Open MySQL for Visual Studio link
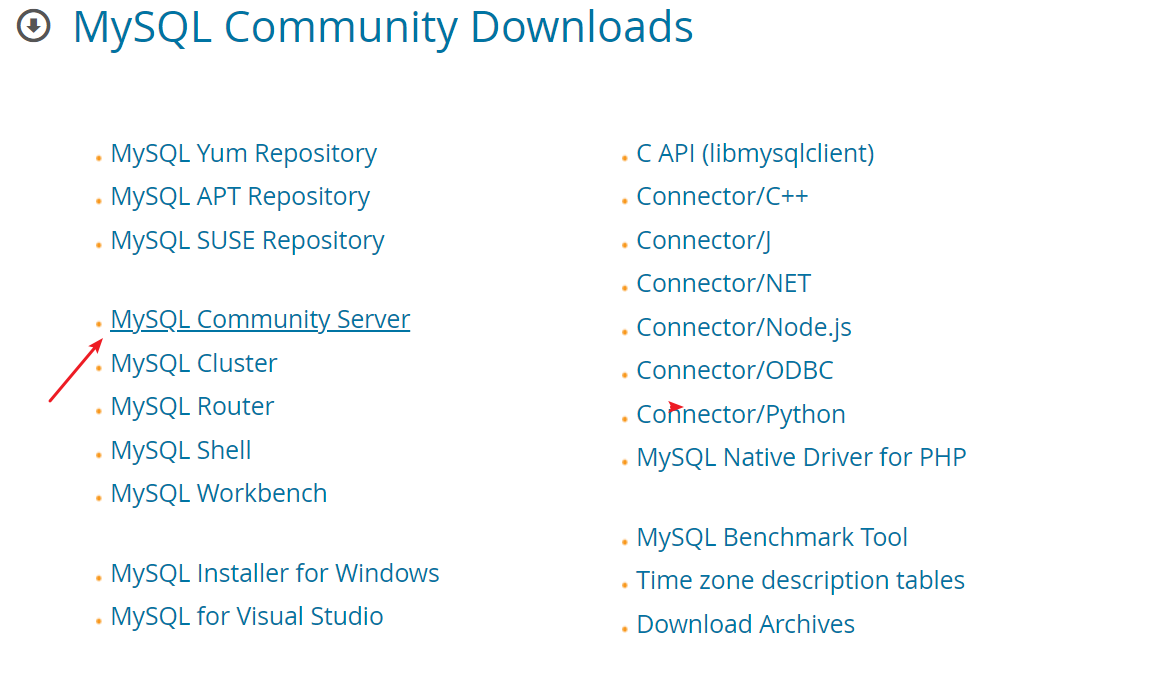Viewport: 1171px width, 679px height. pyautogui.click(x=246, y=617)
